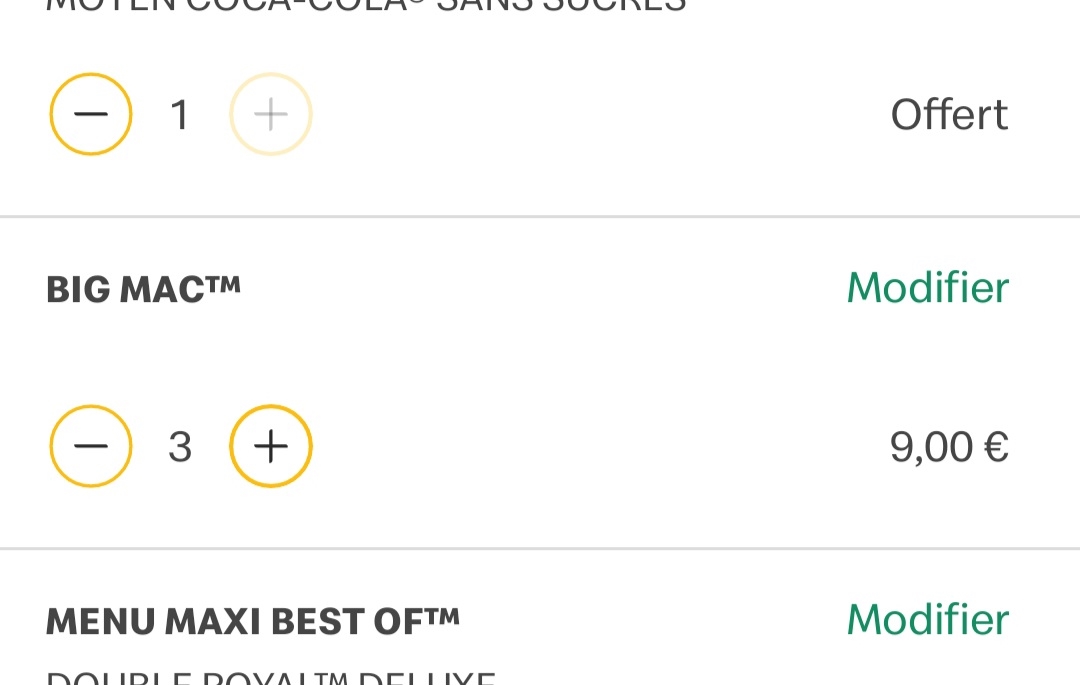Image resolution: width=1080 pixels, height=685 pixels.
Task: Decrease the Coca-Cola sans sucres quantity
Action: coord(91,115)
